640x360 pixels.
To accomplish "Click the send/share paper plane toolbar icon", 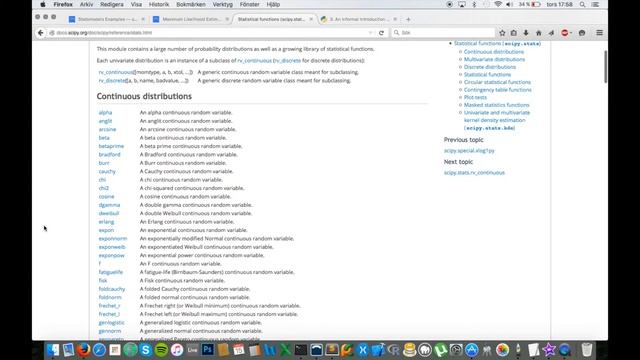I will click(551, 33).
